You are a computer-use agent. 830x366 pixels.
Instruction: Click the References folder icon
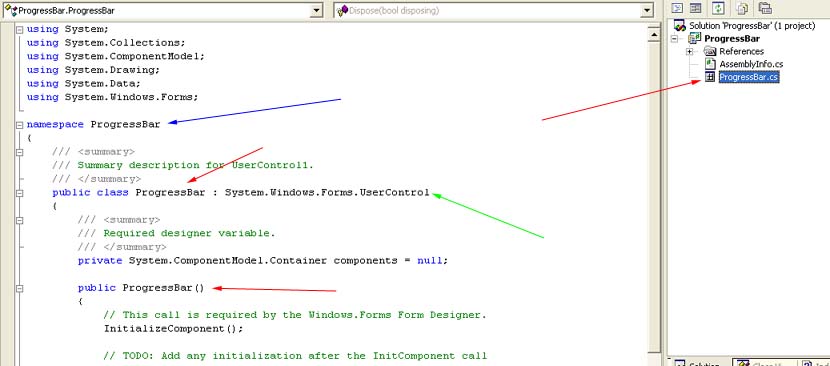click(710, 51)
